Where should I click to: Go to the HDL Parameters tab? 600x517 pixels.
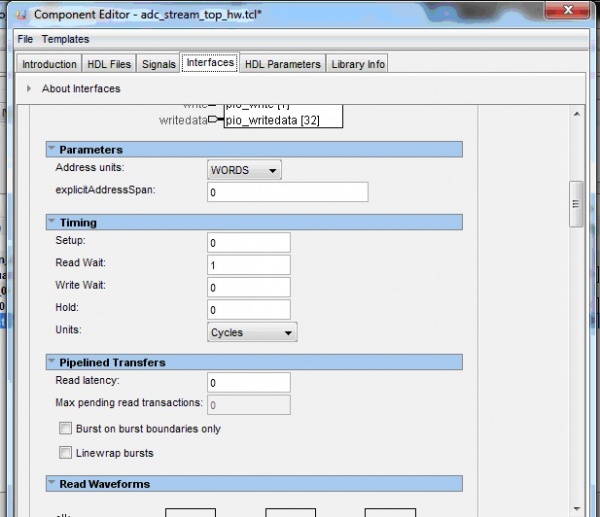point(283,64)
